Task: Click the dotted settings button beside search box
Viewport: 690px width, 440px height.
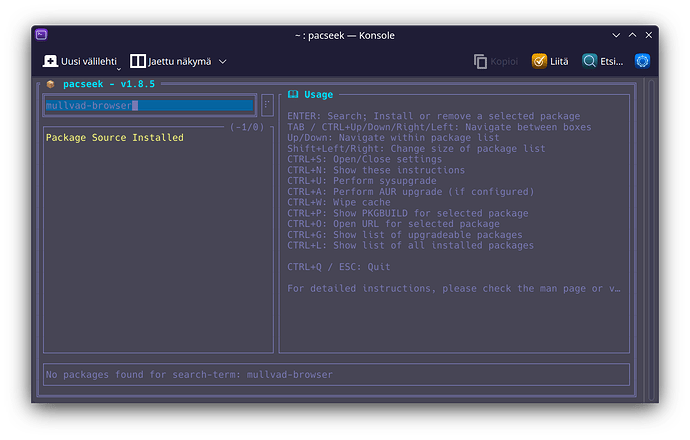Action: (x=267, y=105)
